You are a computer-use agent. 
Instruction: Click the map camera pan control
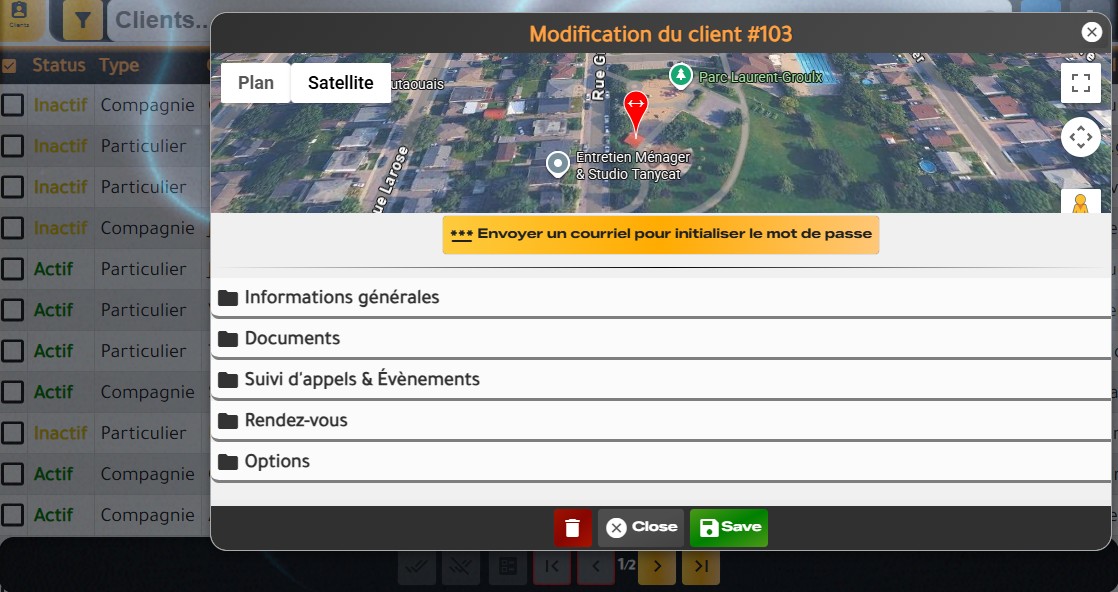[1080, 137]
